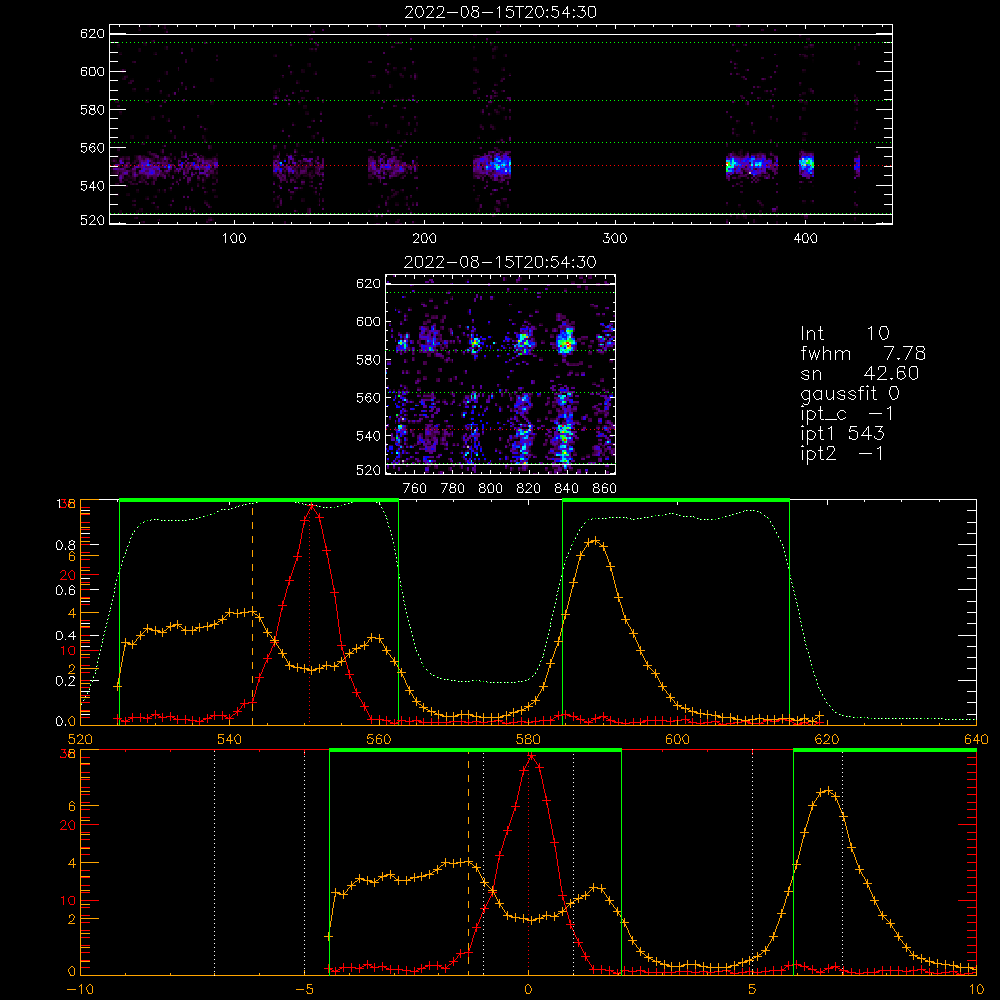Click the timestamp title above the top spectrum image
1000x1000 pixels.
click(x=500, y=12)
